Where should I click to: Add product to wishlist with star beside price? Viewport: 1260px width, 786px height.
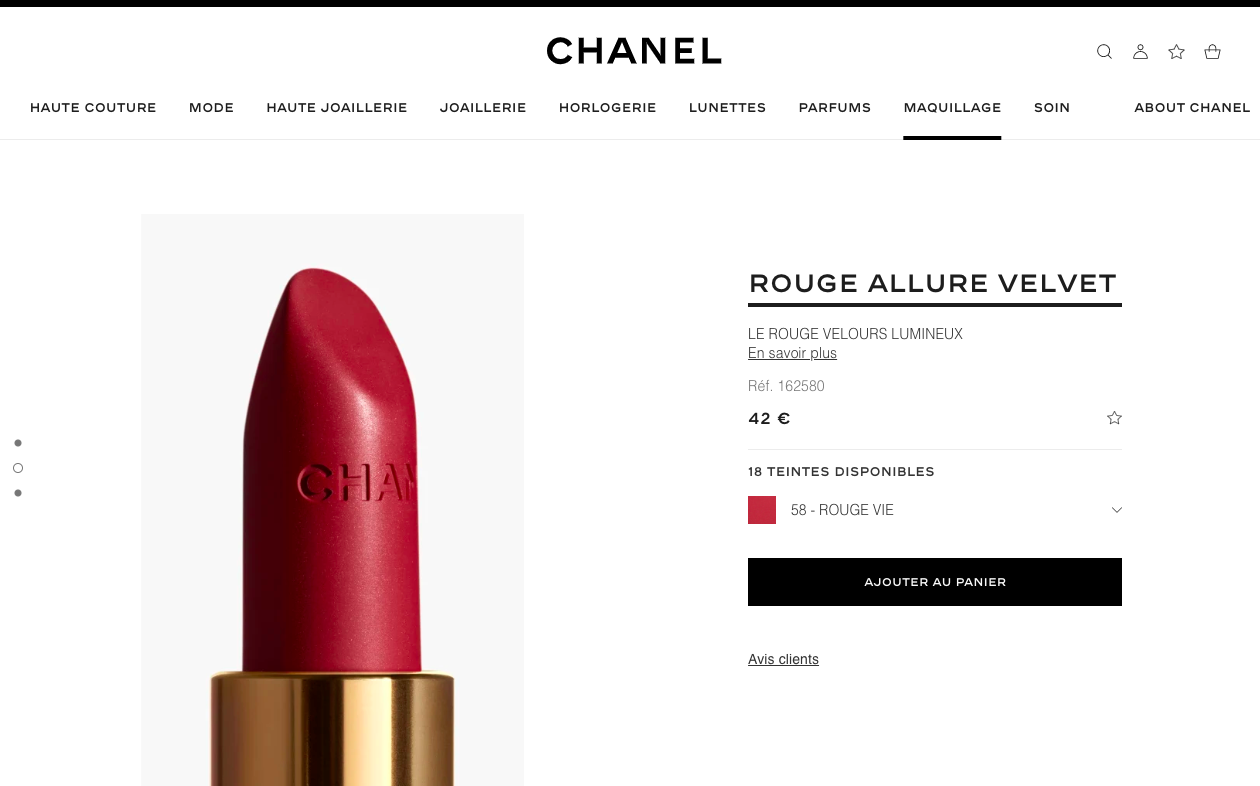click(x=1114, y=418)
